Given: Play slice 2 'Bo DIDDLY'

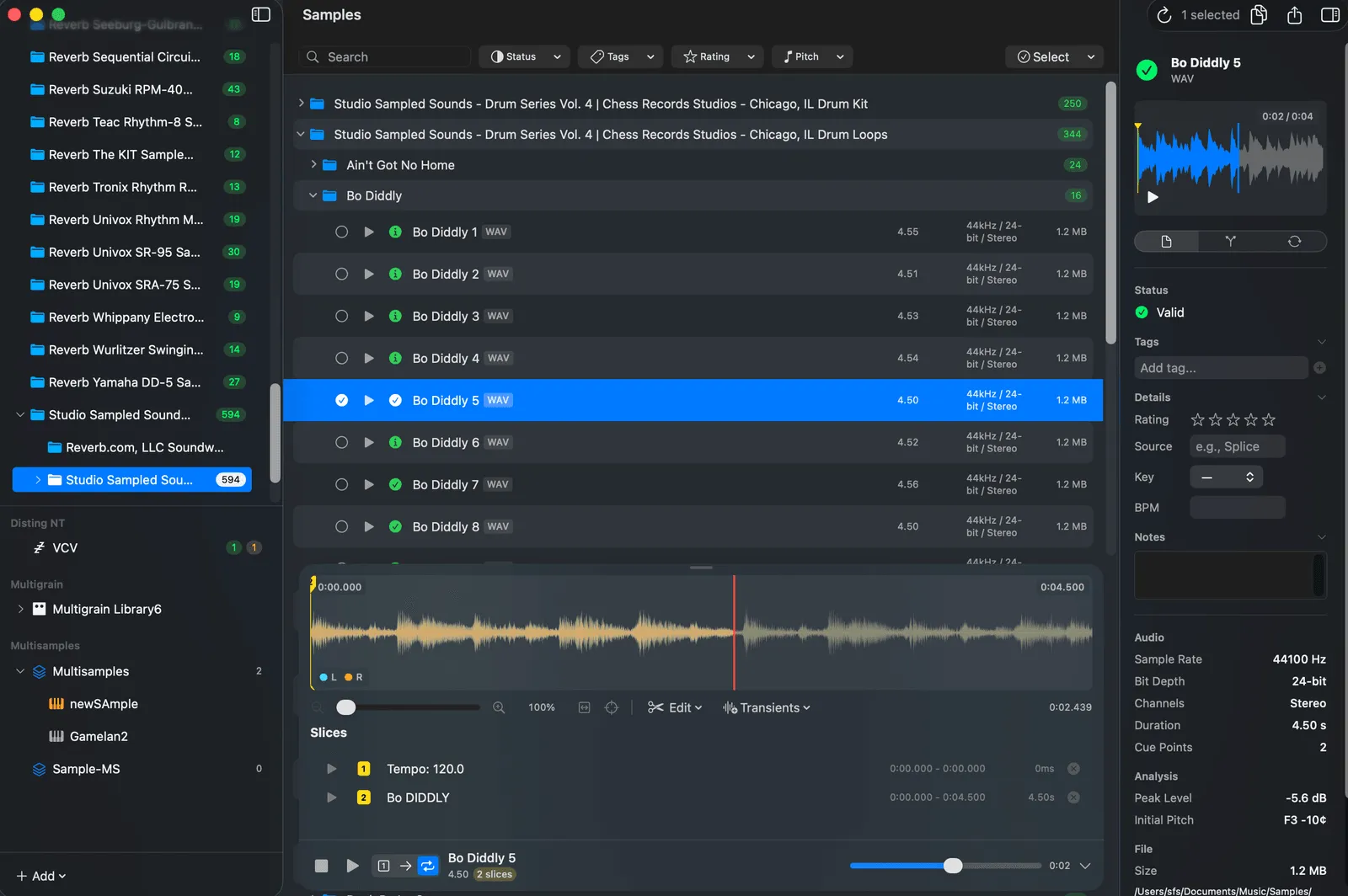Looking at the screenshot, I should (331, 797).
